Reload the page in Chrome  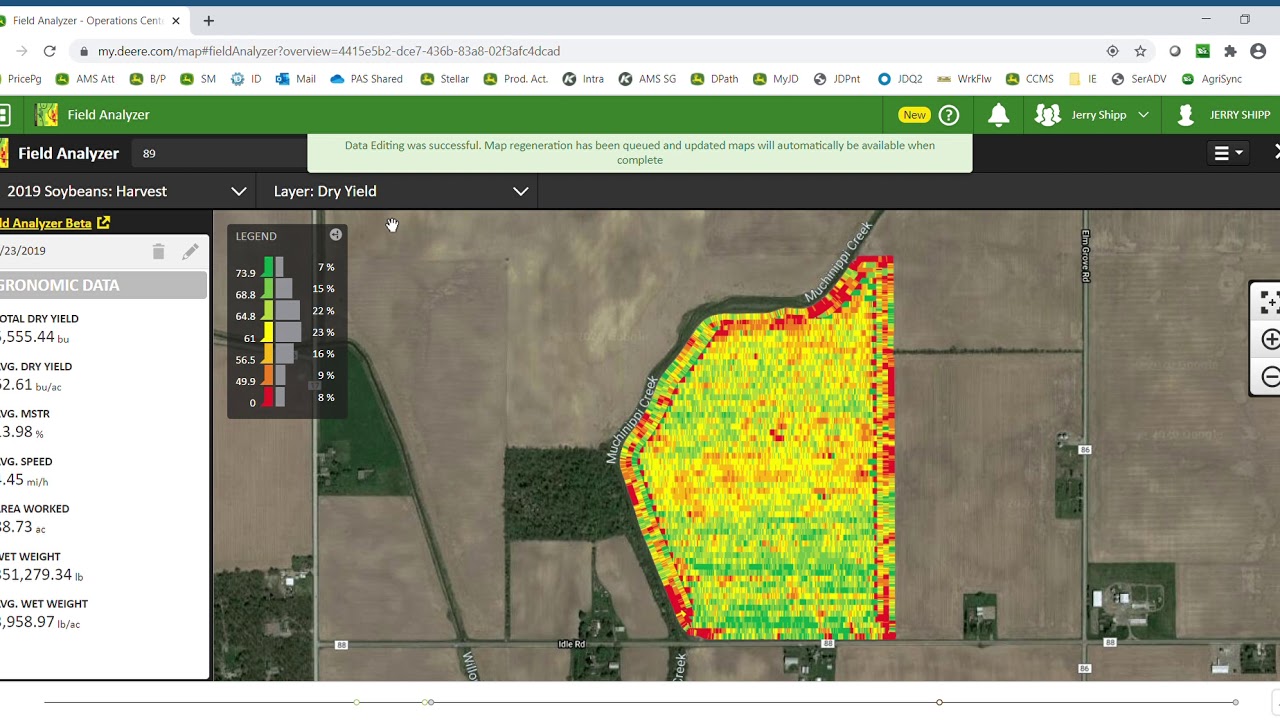point(50,51)
